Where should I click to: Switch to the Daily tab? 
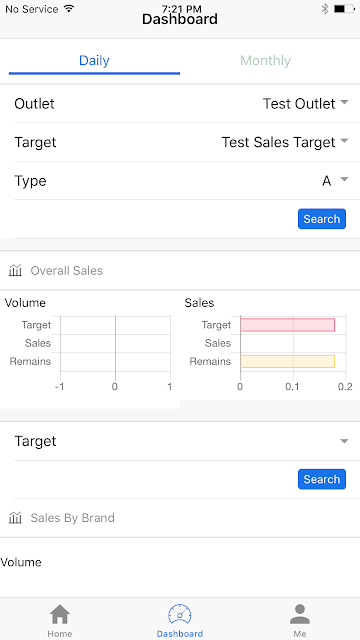pyautogui.click(x=94, y=60)
